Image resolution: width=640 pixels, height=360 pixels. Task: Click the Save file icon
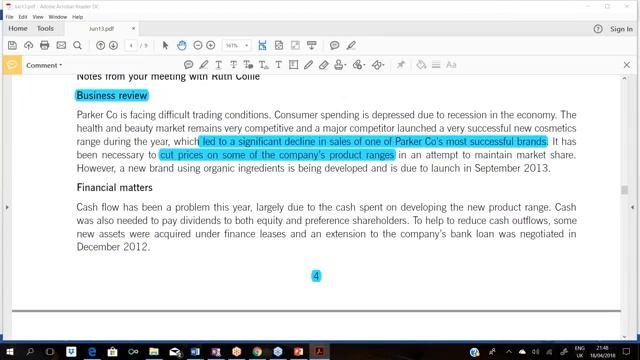(x=12, y=45)
